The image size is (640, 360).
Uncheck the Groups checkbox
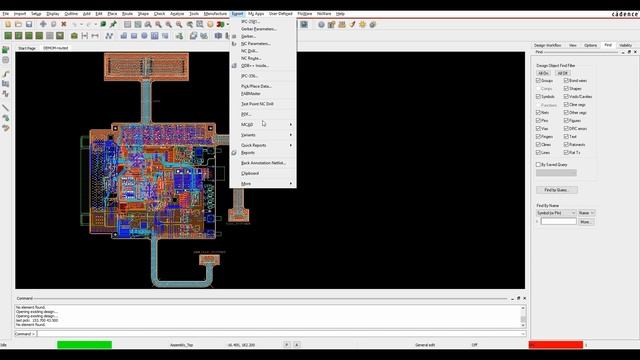538,80
